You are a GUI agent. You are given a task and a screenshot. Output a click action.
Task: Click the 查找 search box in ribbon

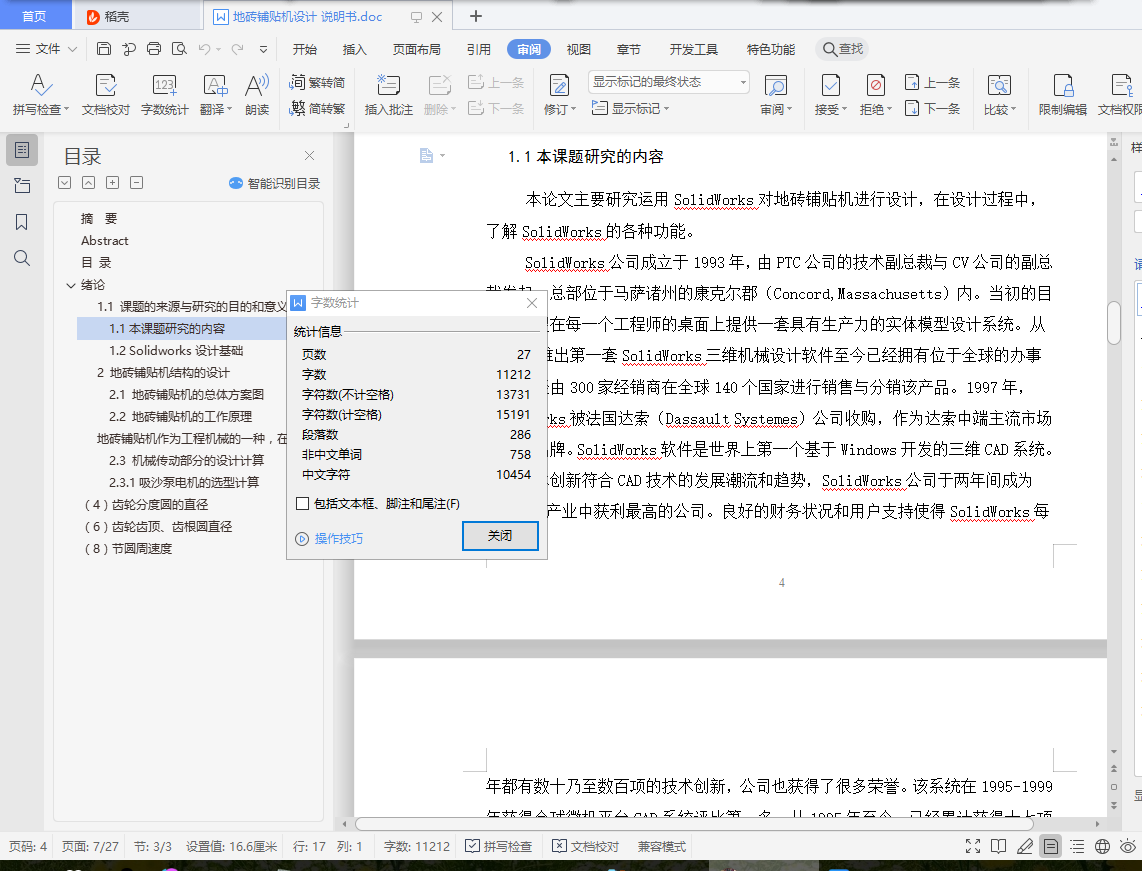coord(843,49)
